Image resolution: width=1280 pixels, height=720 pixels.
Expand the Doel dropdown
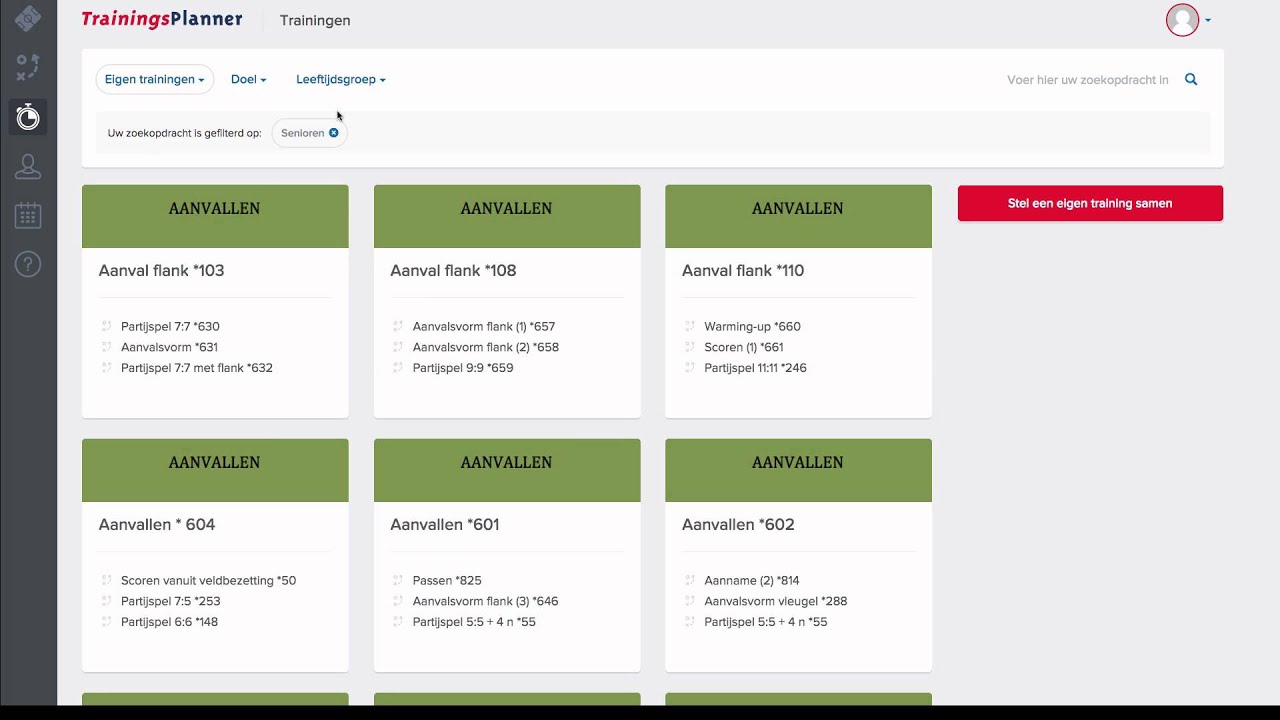[x=249, y=80]
